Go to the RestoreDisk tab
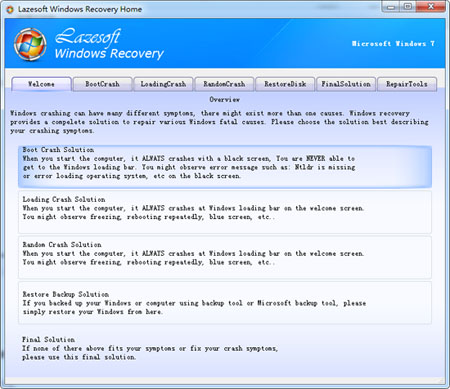 pos(285,84)
